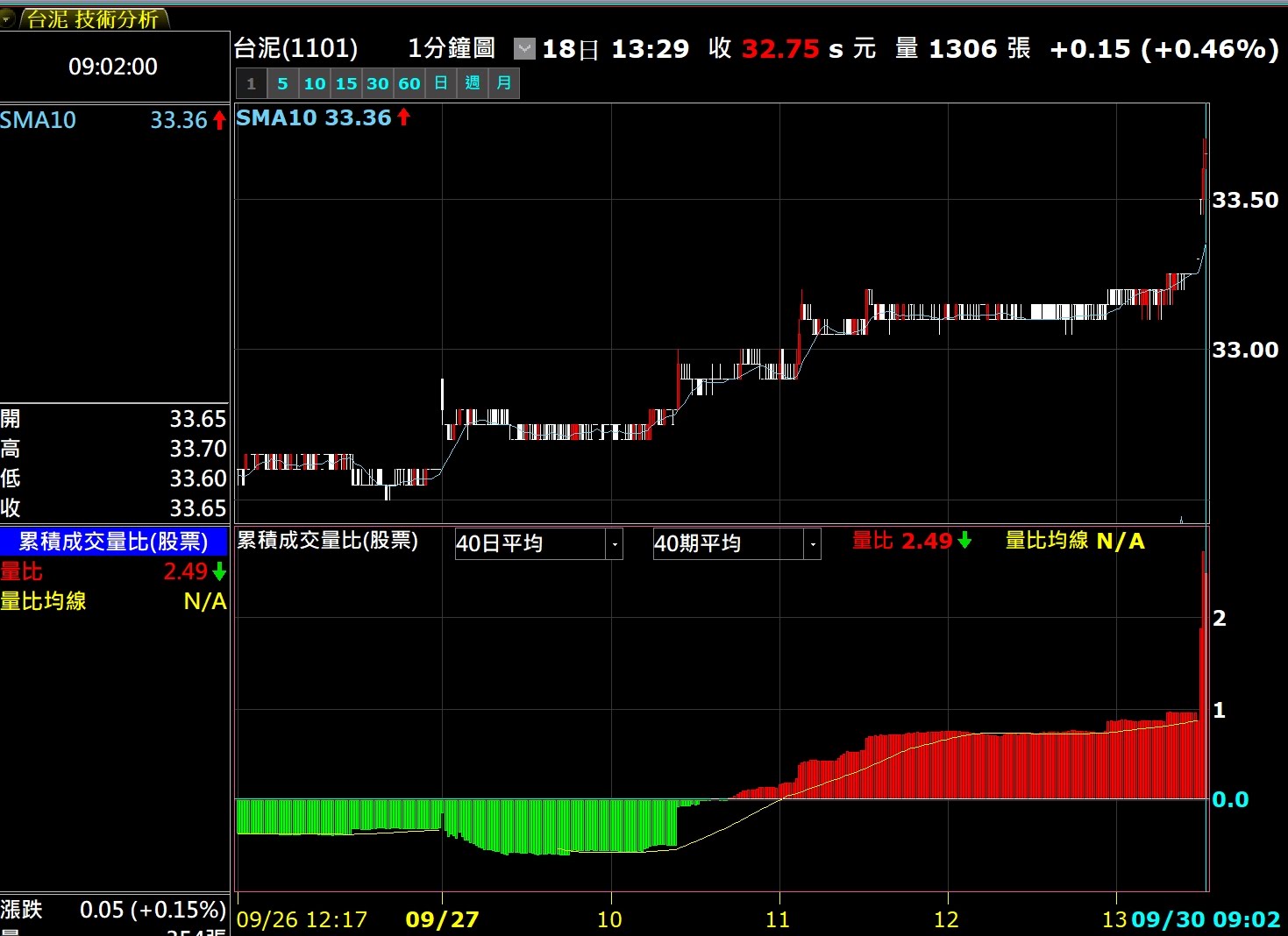Select the weekly (週) chart period
This screenshot has height=936, width=1288.
point(473,84)
